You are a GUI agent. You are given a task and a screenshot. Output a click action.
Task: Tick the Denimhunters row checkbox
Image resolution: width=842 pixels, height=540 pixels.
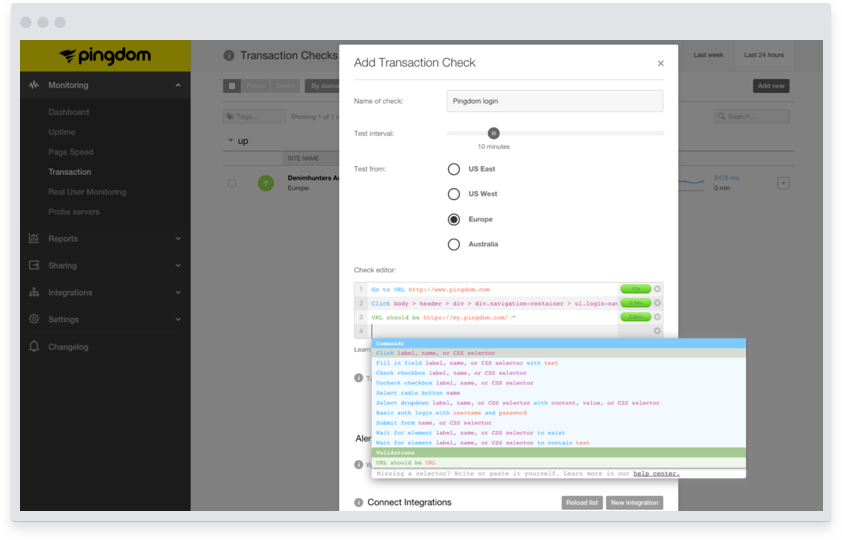coord(232,183)
